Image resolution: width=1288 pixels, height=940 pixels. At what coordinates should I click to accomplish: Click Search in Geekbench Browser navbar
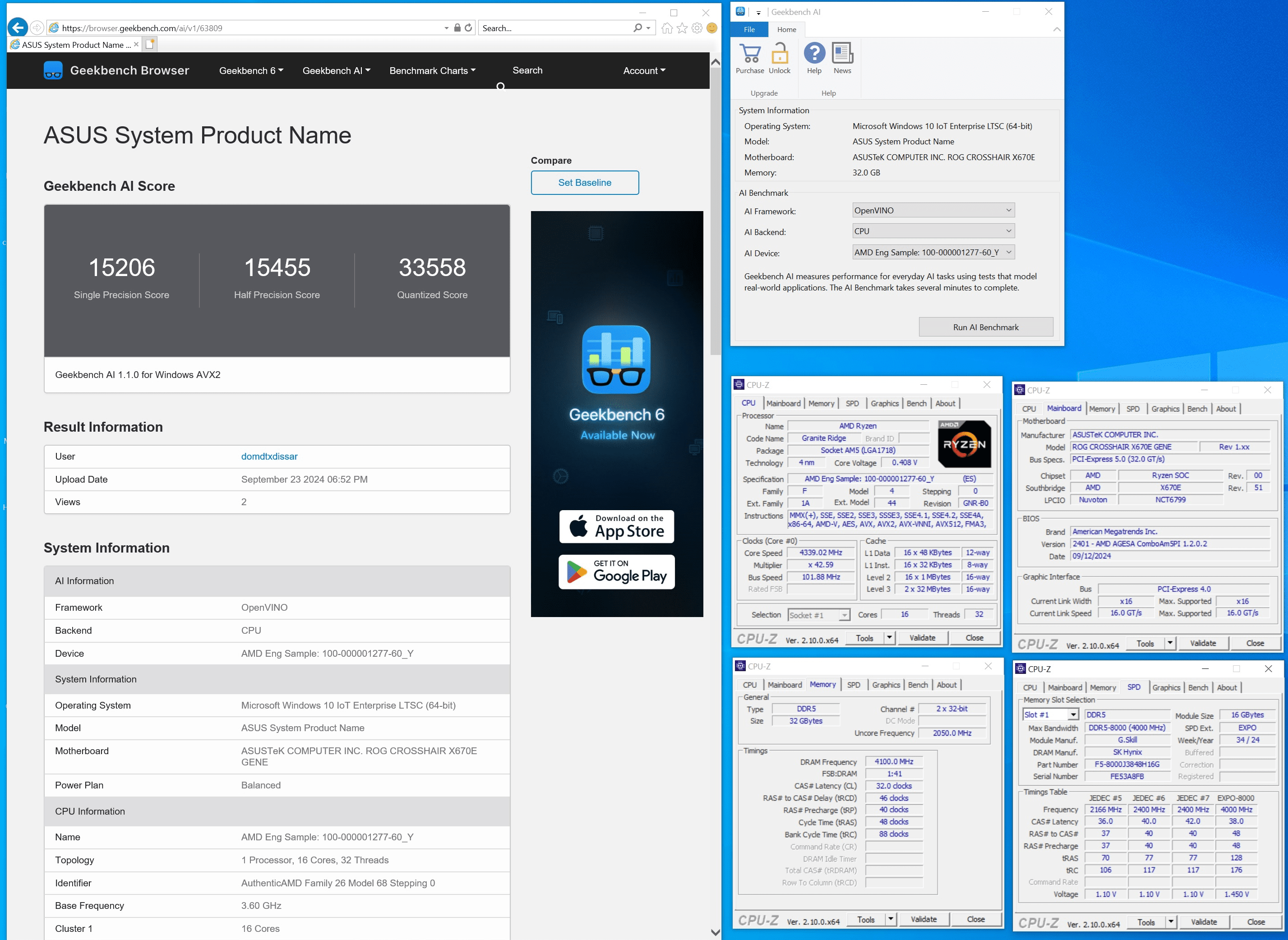(x=527, y=70)
